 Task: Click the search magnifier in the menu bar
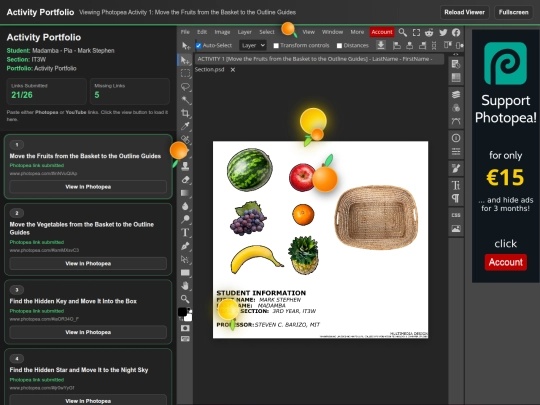click(403, 32)
